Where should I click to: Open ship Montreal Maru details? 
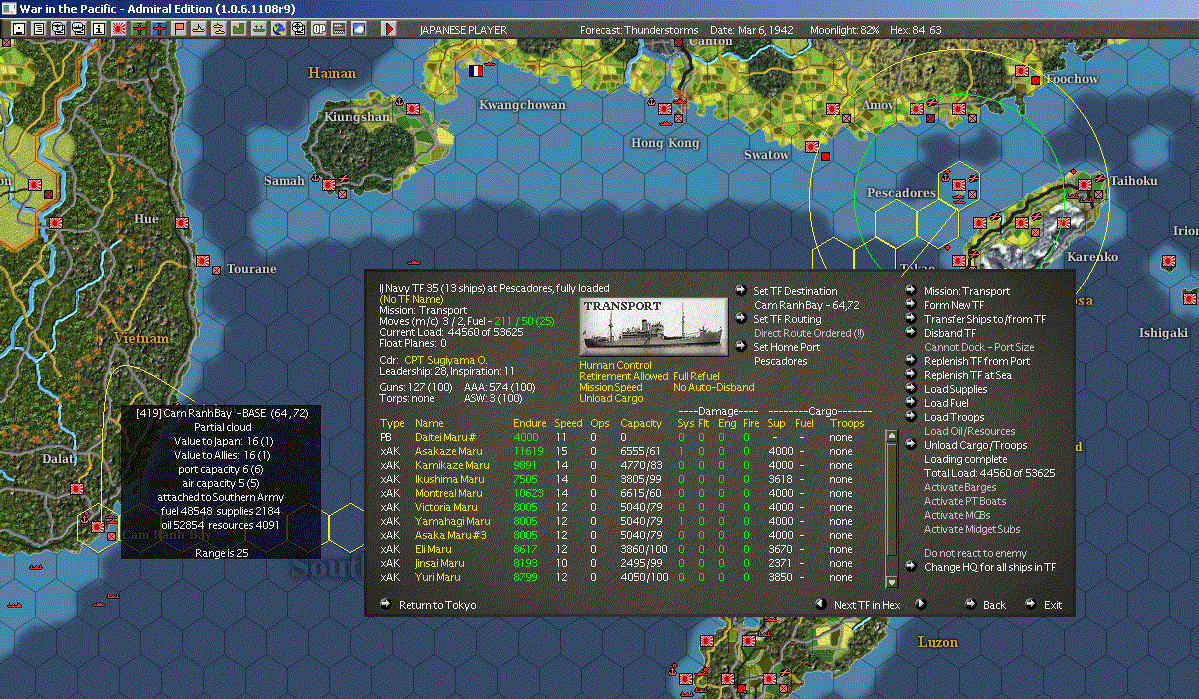coord(448,493)
